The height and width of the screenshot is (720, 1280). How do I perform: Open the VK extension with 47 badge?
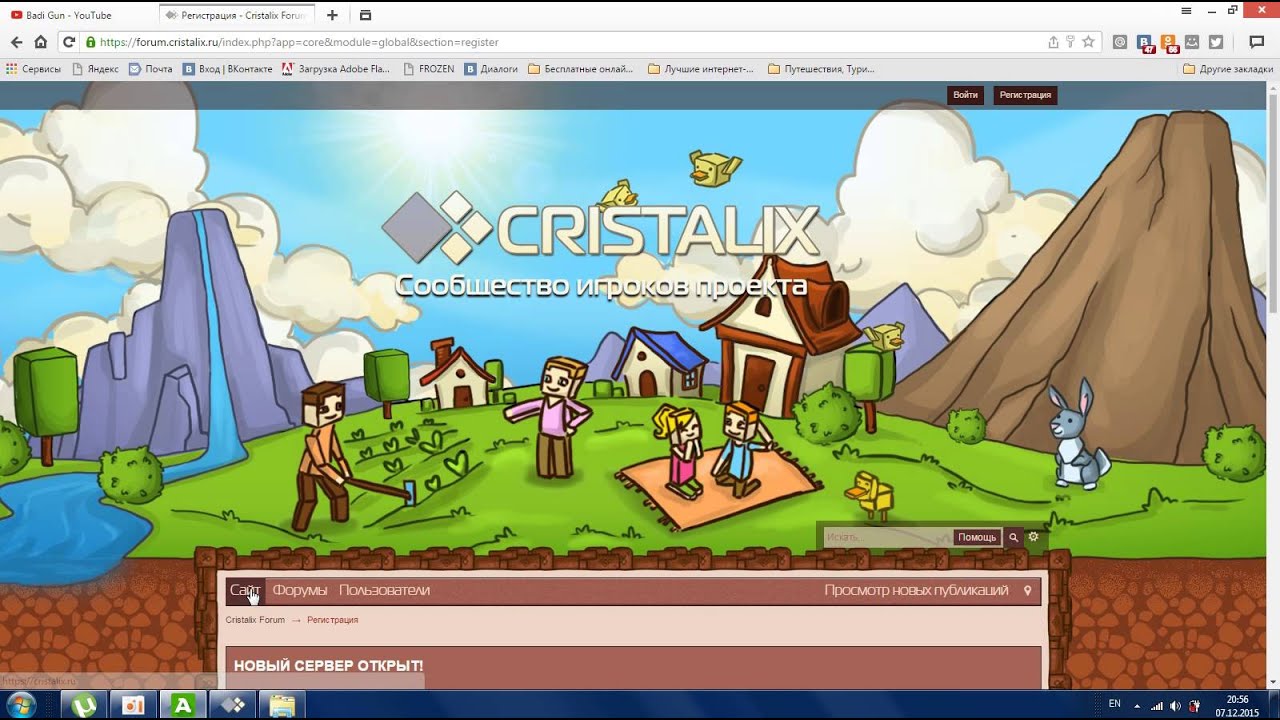coord(1145,43)
